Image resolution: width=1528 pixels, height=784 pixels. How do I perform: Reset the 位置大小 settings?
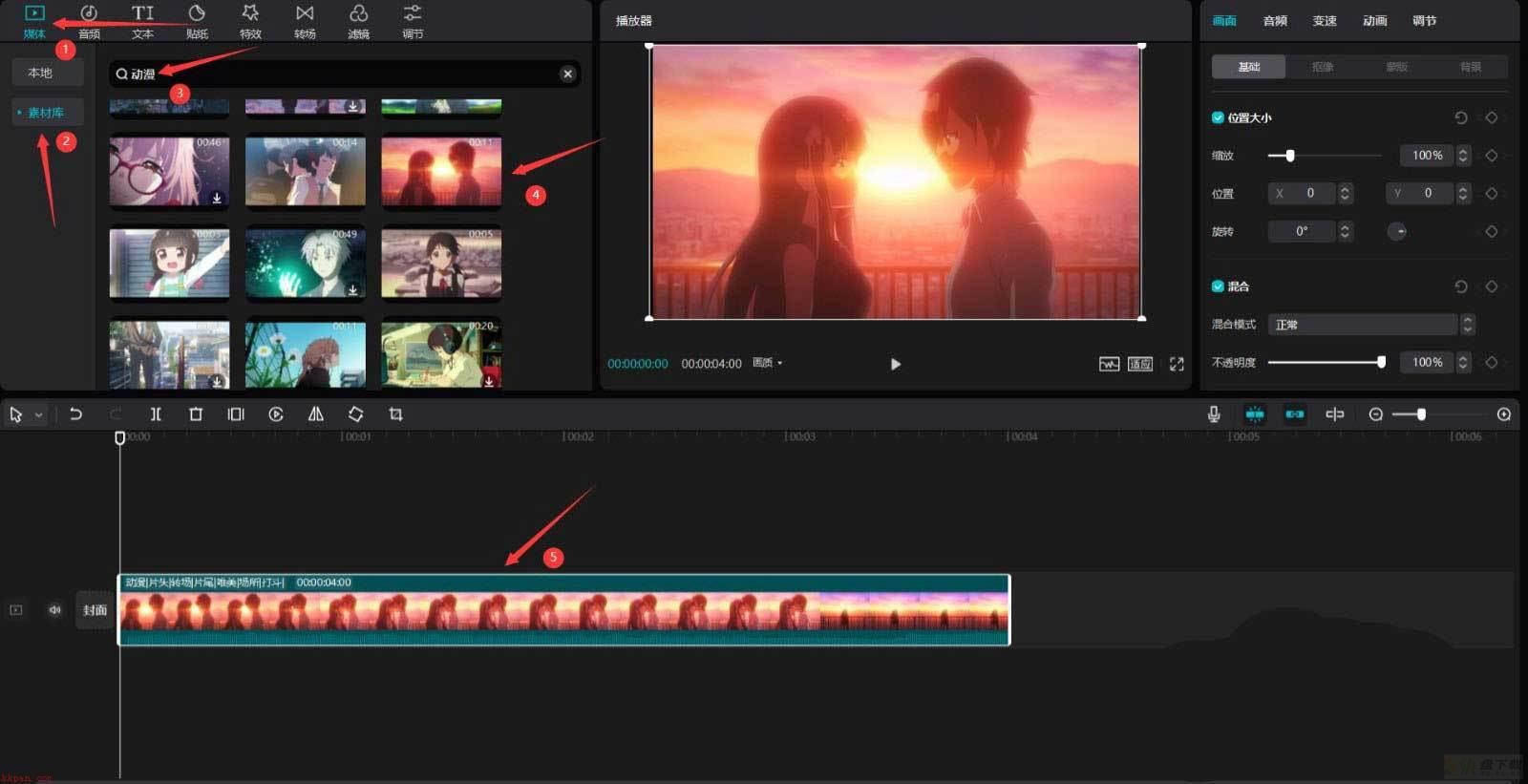click(x=1460, y=117)
